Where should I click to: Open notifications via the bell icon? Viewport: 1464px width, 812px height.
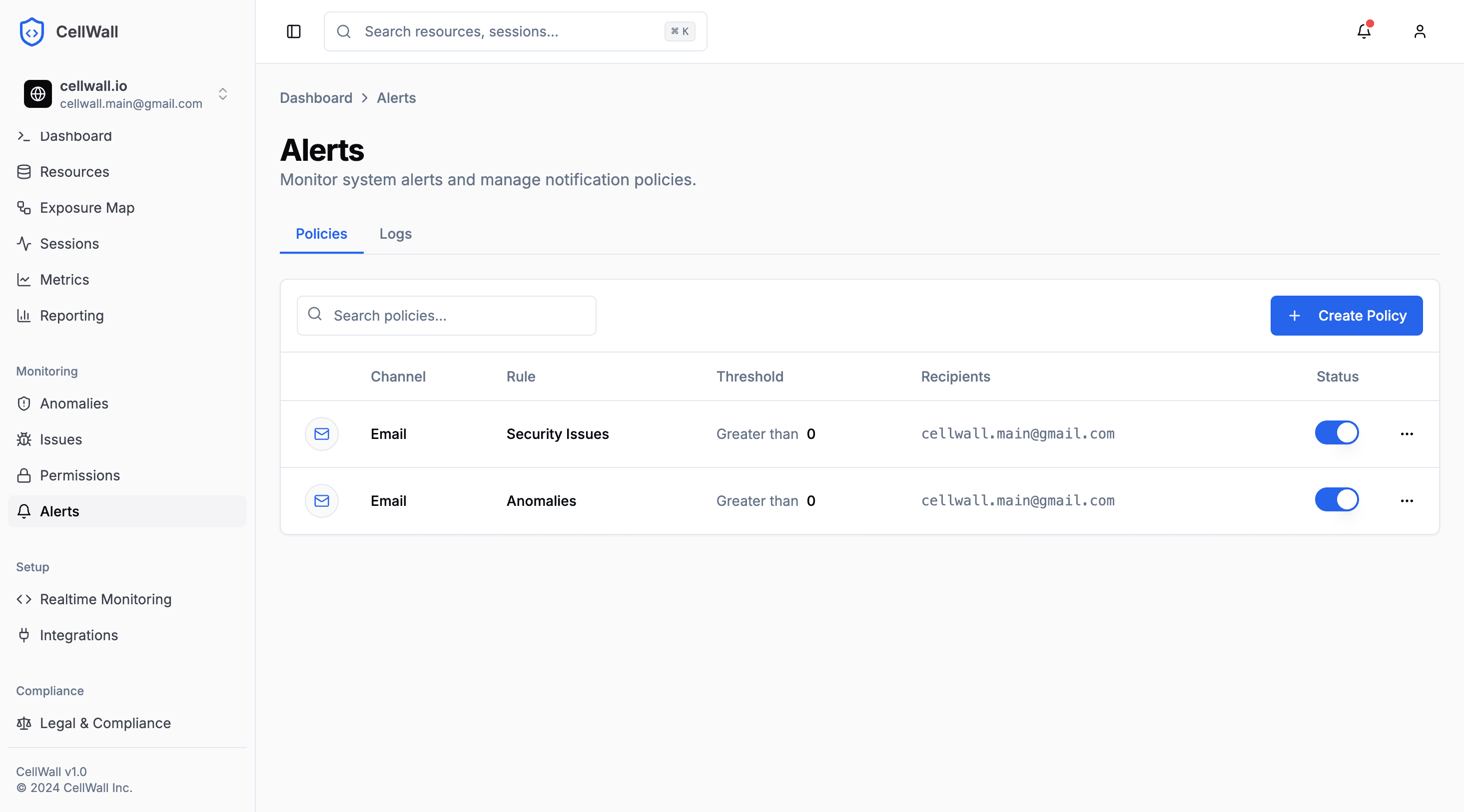click(1364, 32)
